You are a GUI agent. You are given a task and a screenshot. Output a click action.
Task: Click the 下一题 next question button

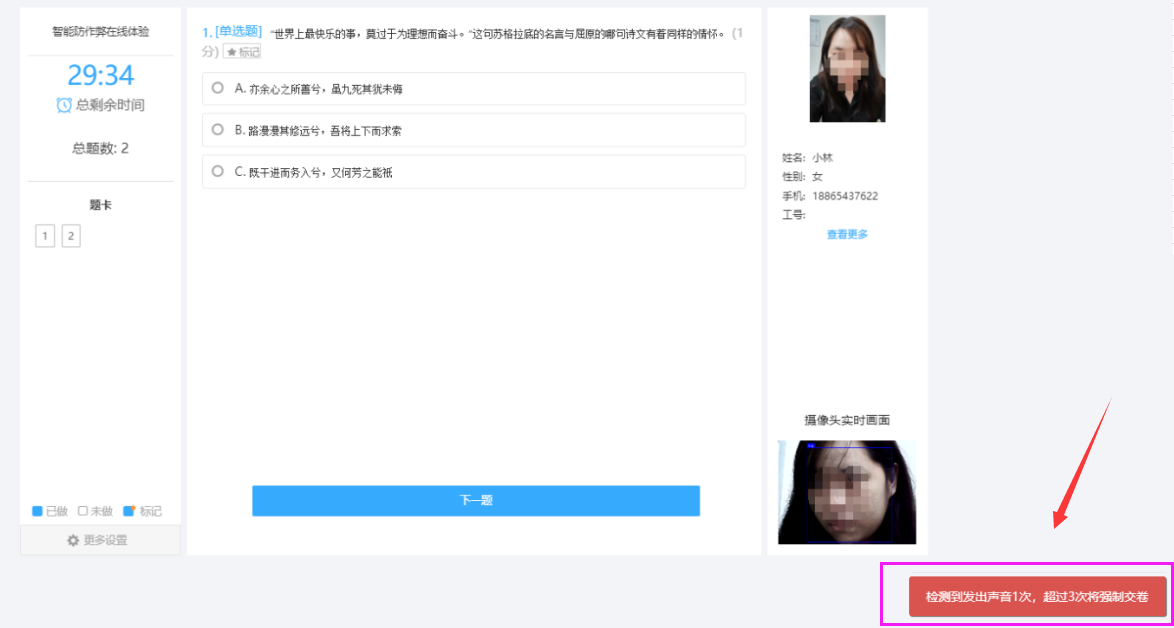(476, 501)
